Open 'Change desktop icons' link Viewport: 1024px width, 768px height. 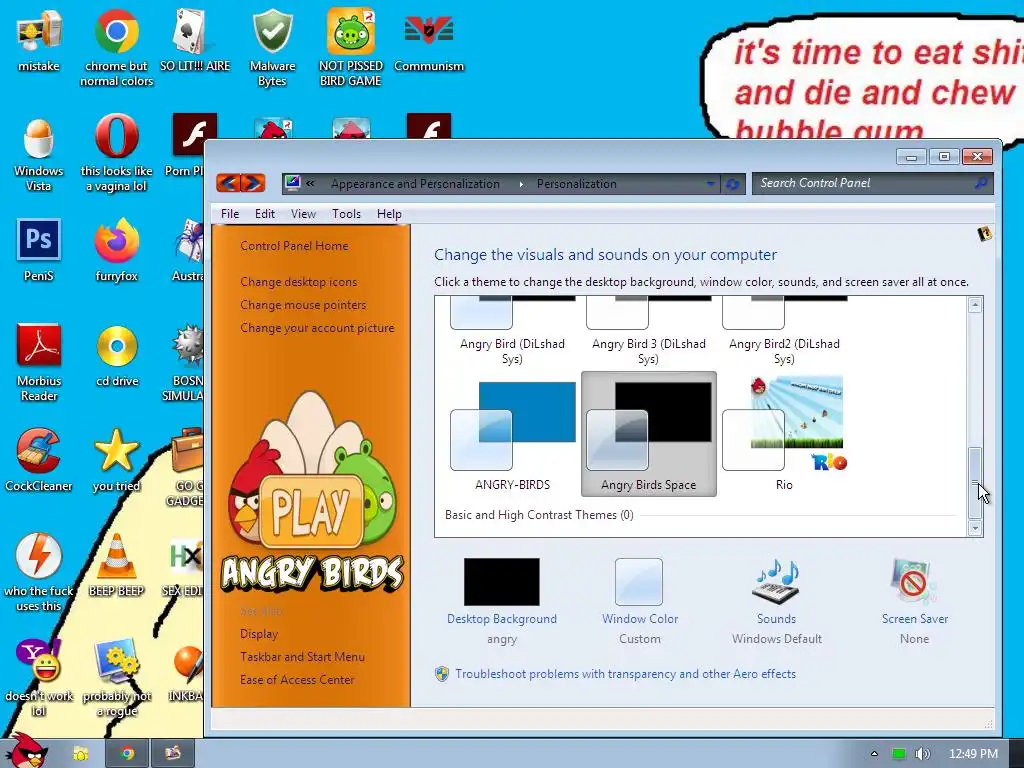click(x=298, y=281)
